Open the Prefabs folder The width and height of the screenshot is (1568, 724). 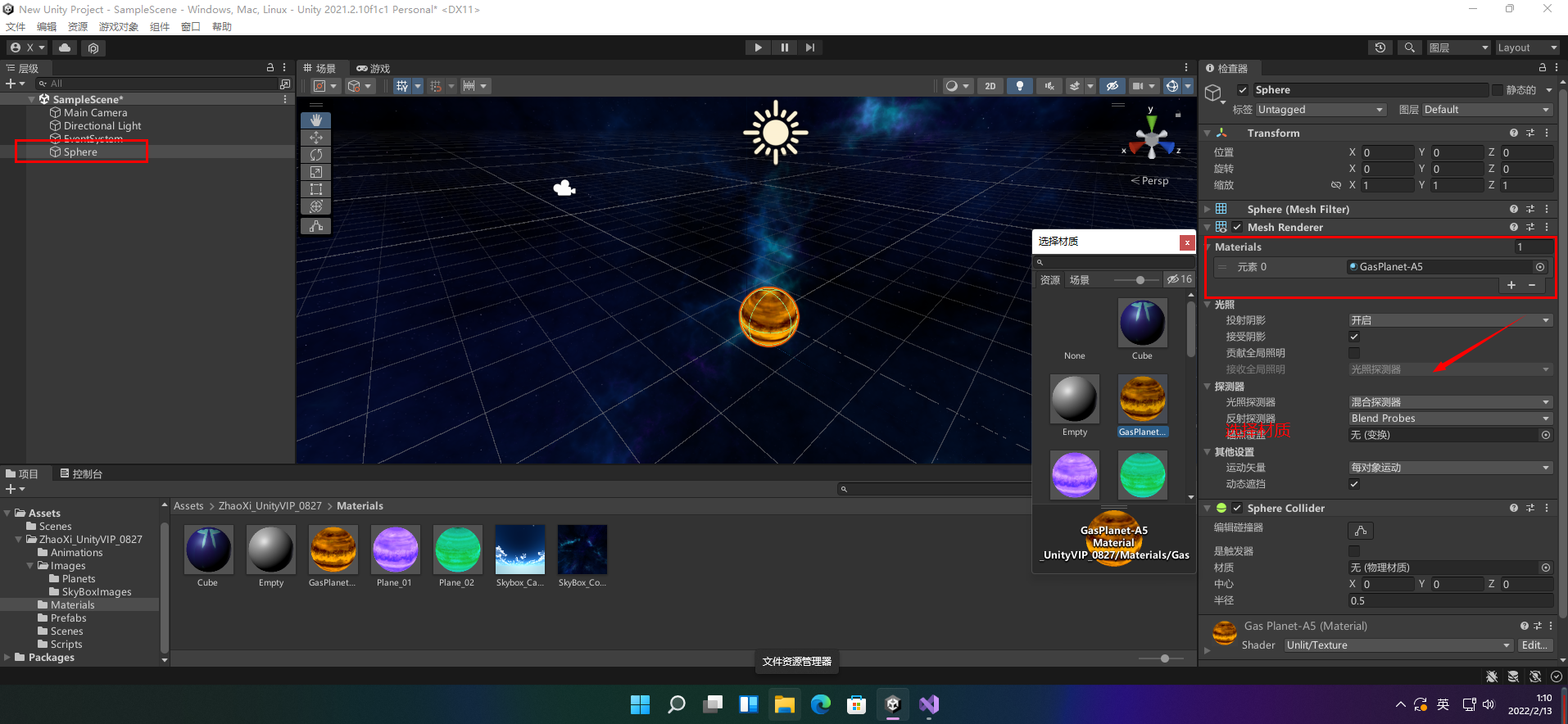tap(68, 618)
